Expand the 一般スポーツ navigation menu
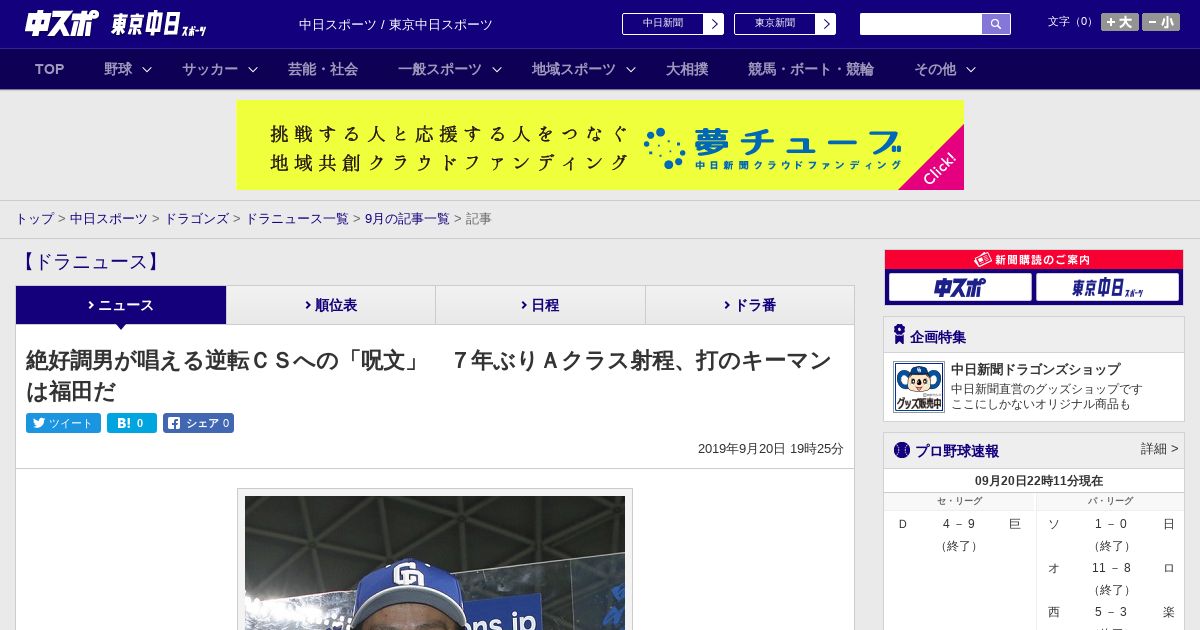The image size is (1200, 630). tap(450, 69)
